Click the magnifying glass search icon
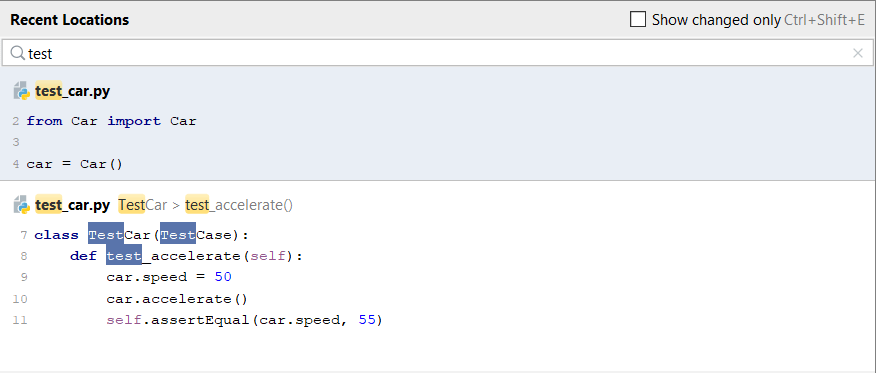 [x=17, y=53]
